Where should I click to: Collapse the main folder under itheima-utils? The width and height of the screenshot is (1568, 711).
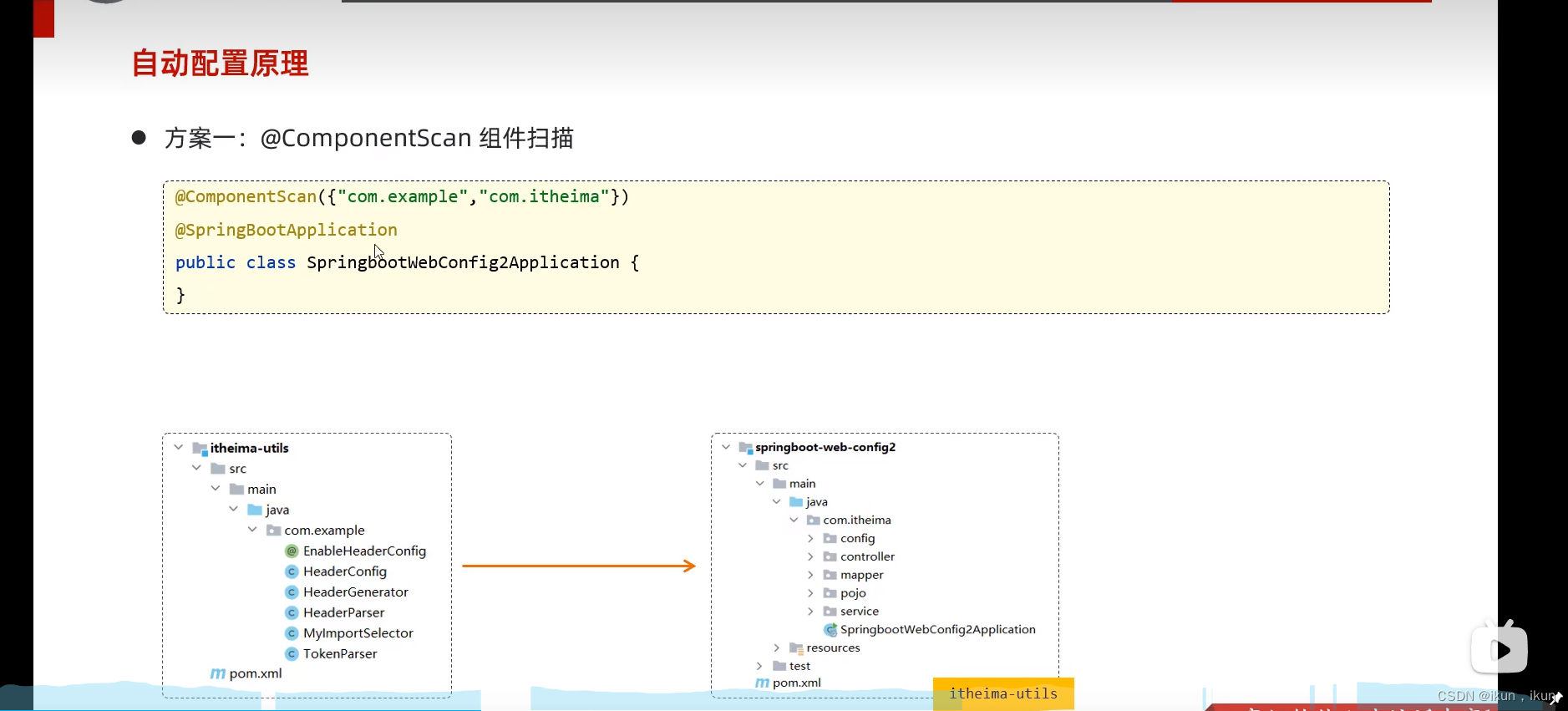point(216,489)
